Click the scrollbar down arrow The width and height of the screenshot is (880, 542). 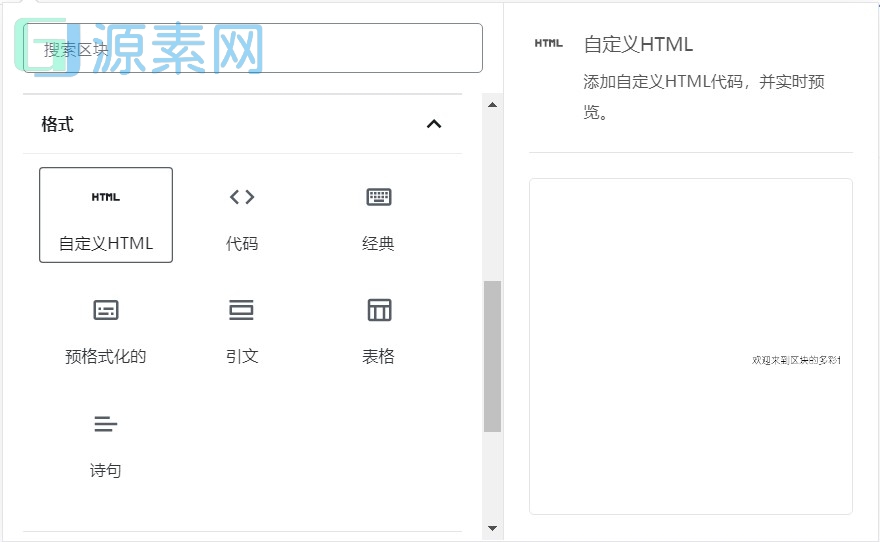tap(492, 528)
